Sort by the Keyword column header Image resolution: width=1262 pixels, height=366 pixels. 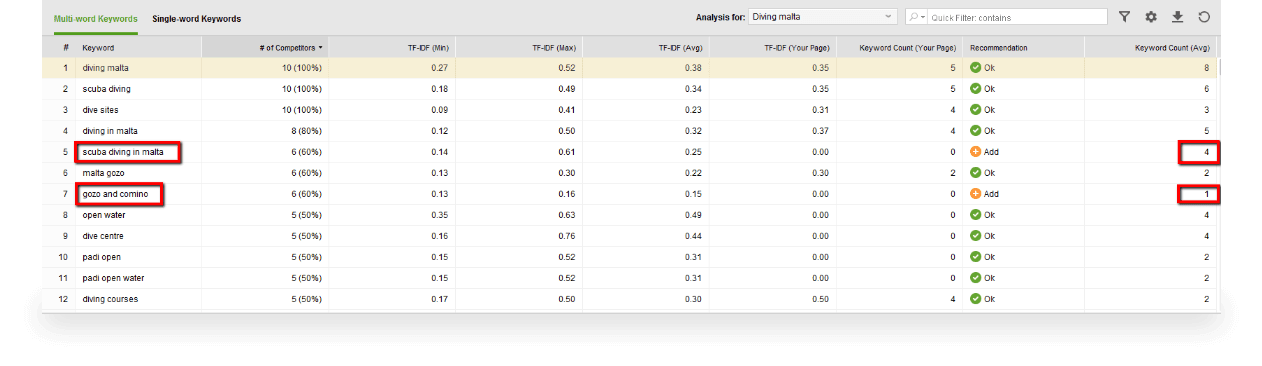[x=139, y=47]
